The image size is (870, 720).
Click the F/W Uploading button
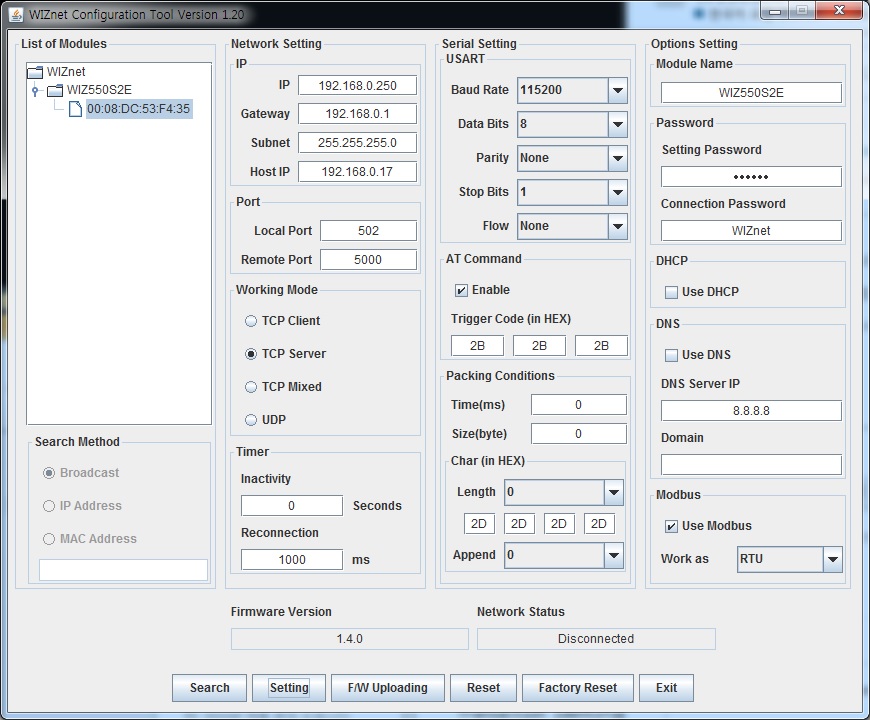pyautogui.click(x=388, y=688)
